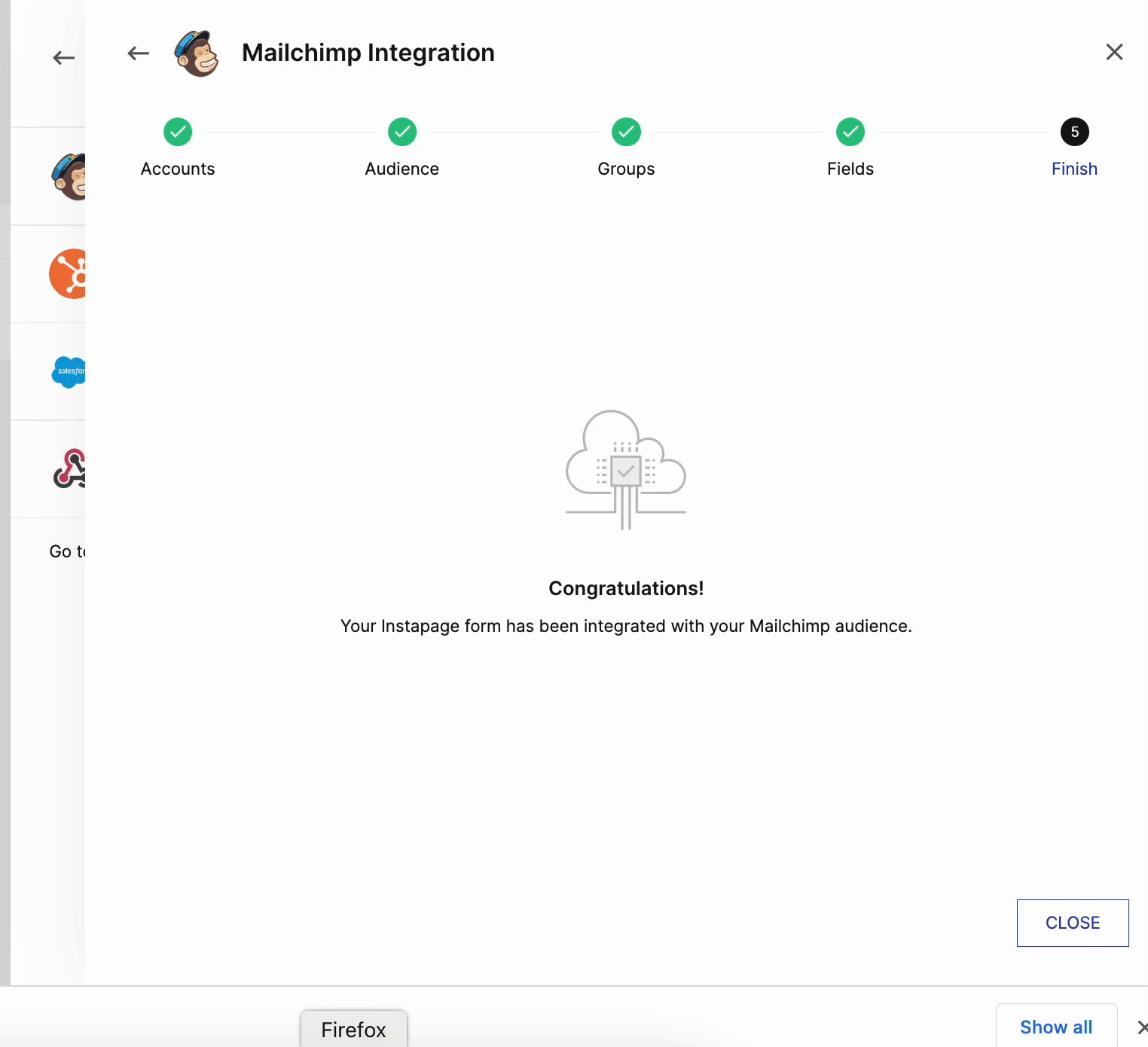Click the integration success message text
The height and width of the screenshot is (1047, 1148).
coord(626,626)
